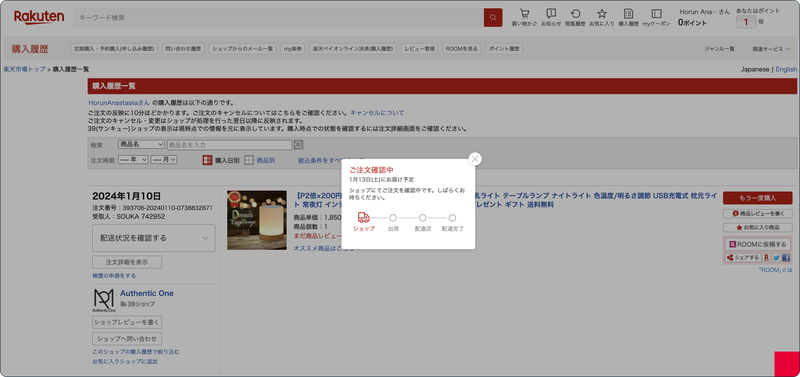Viewport: 800px width, 377px height.
Task: Click 注文詳細を表示 button
Action: (x=127, y=262)
